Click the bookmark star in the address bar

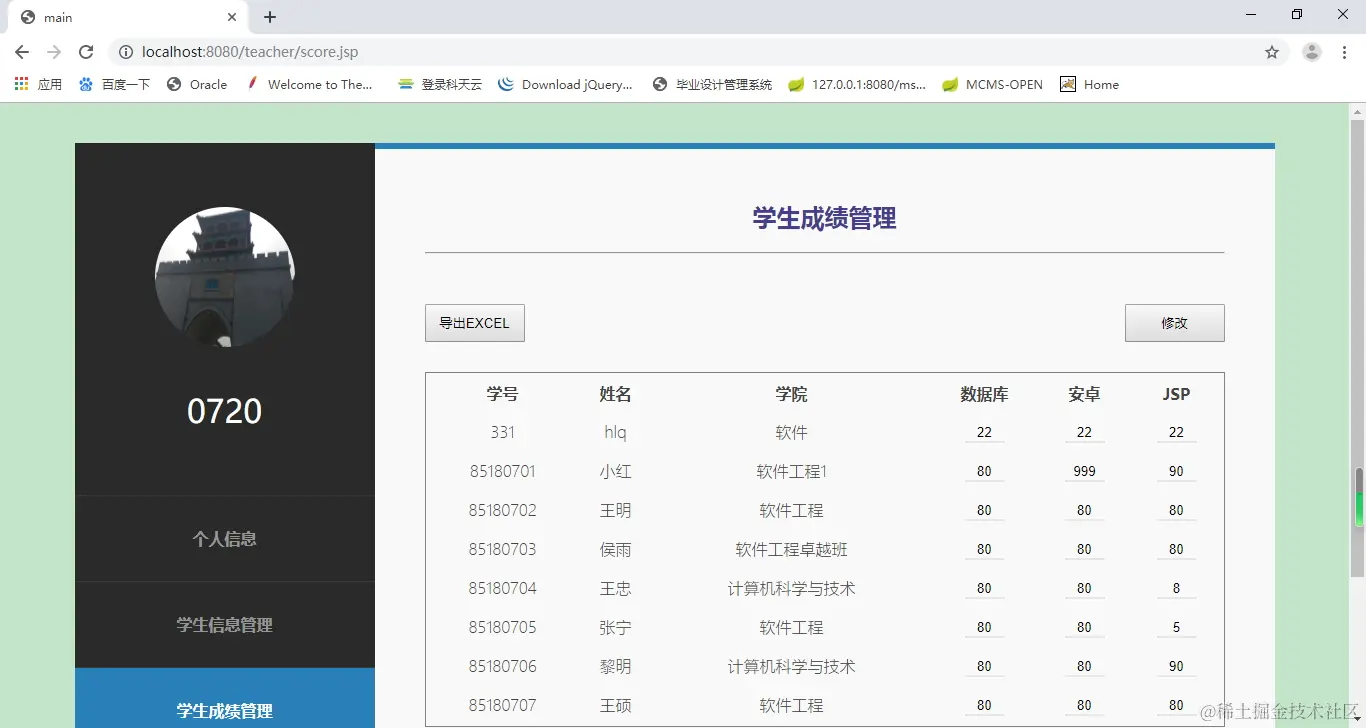(x=1271, y=51)
